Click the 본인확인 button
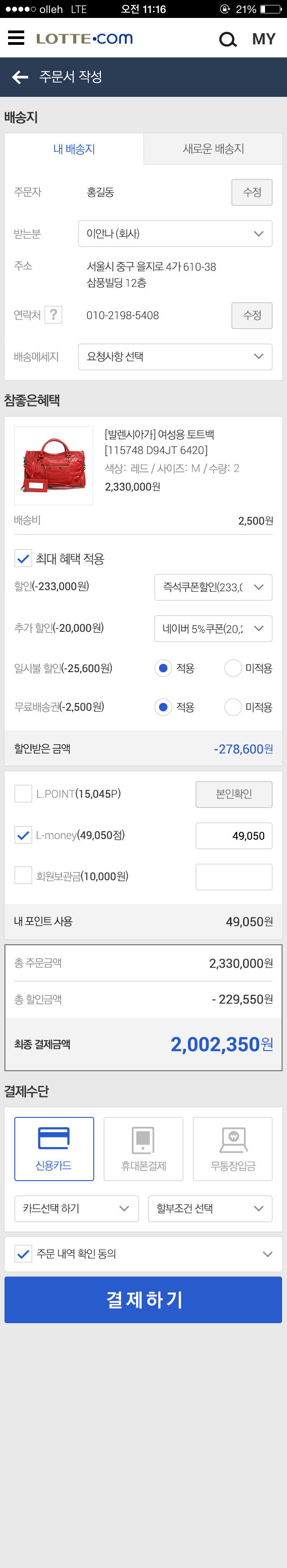The image size is (287, 1568). click(233, 794)
